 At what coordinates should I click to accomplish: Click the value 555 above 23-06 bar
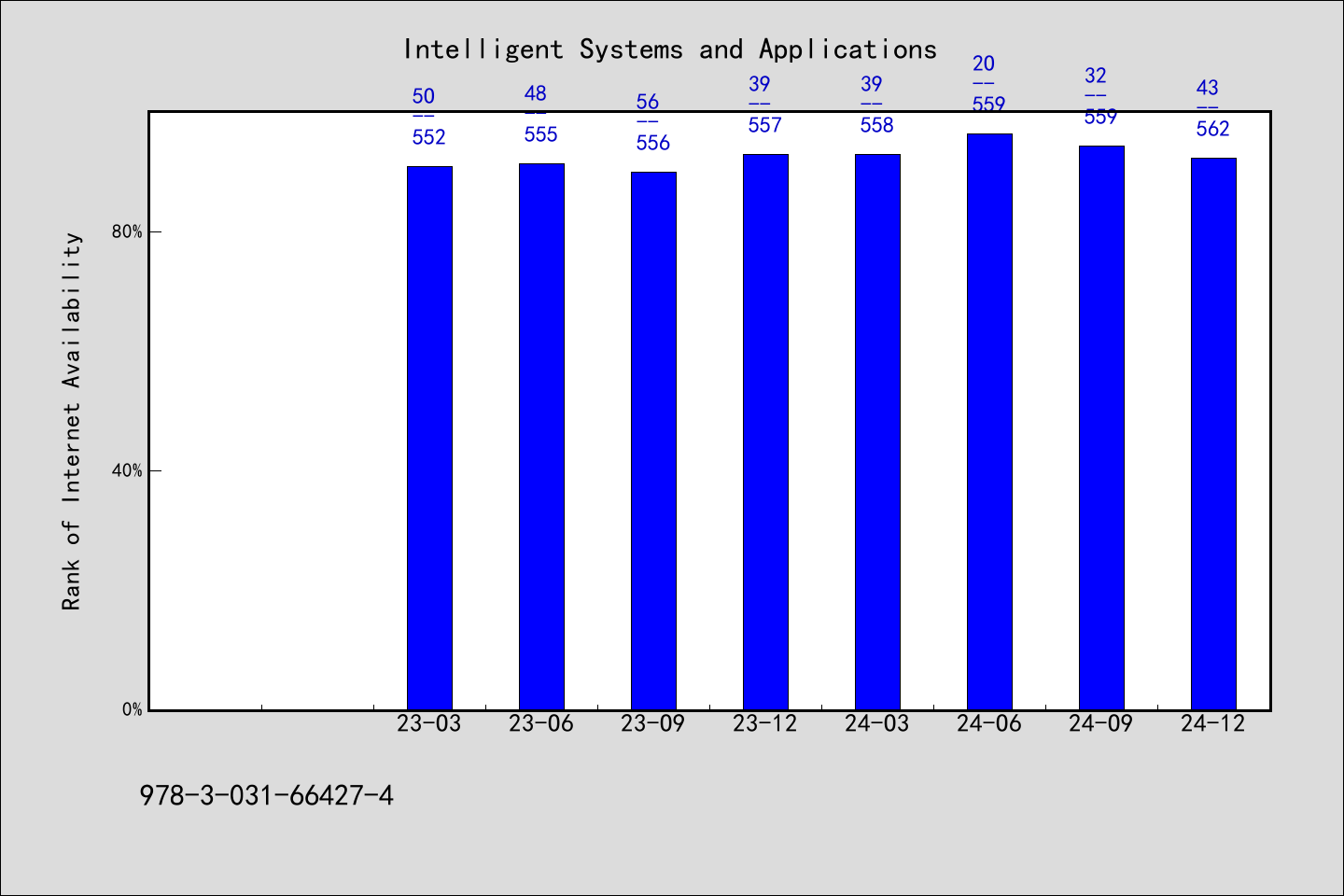point(541,134)
